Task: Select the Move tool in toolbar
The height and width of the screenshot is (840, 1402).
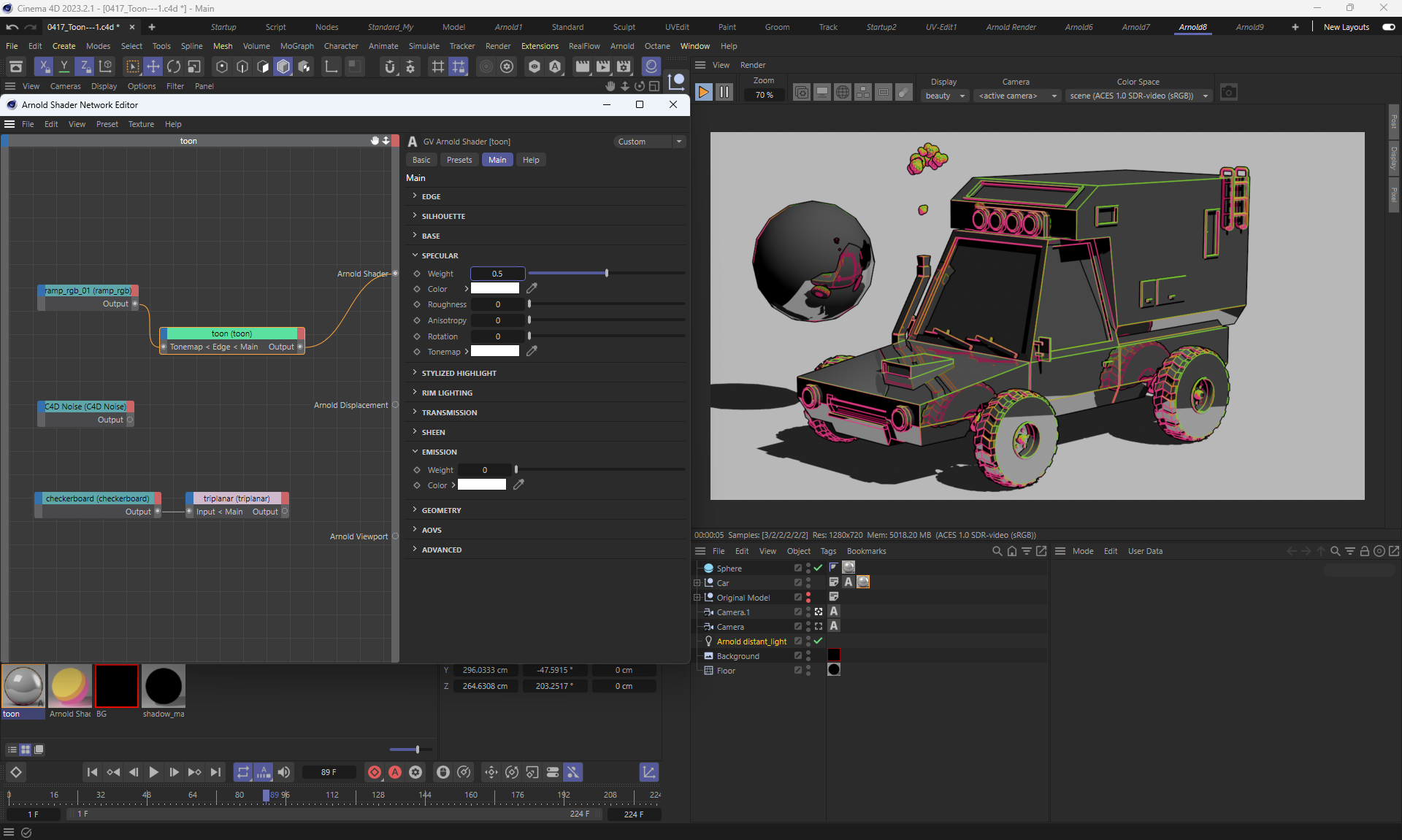Action: [x=153, y=66]
